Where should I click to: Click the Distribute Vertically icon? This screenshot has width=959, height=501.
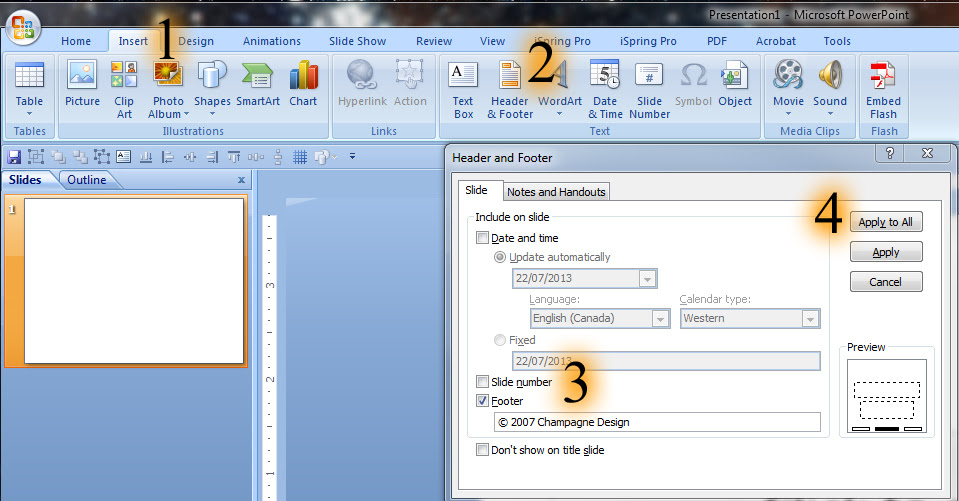278,157
